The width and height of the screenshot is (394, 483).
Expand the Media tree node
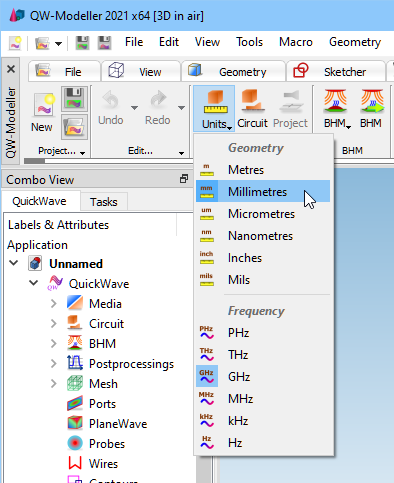[54, 303]
